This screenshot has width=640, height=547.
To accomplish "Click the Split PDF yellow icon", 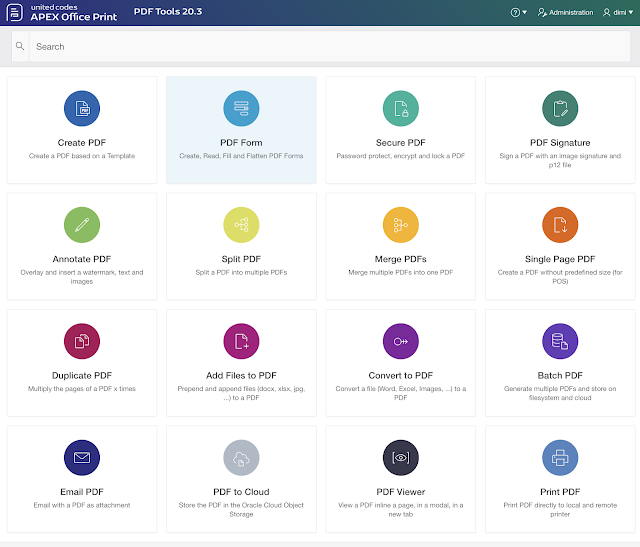I will pos(241,225).
